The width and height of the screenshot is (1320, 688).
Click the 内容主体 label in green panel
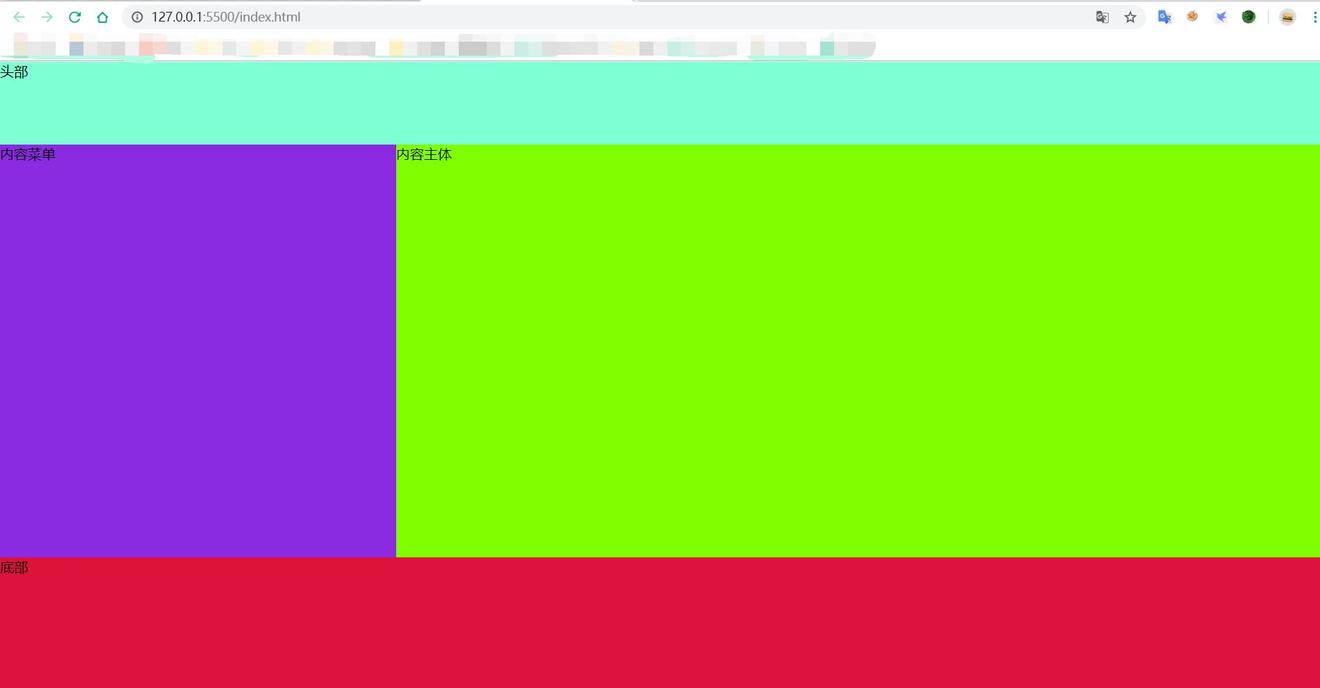(424, 154)
